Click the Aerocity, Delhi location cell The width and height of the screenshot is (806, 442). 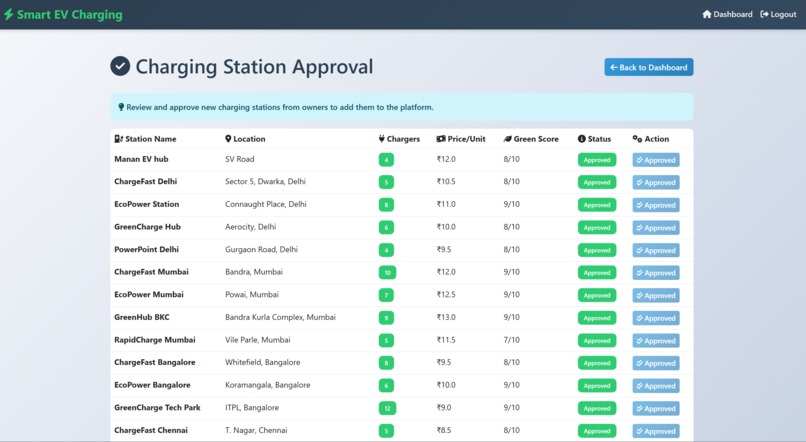(250, 227)
